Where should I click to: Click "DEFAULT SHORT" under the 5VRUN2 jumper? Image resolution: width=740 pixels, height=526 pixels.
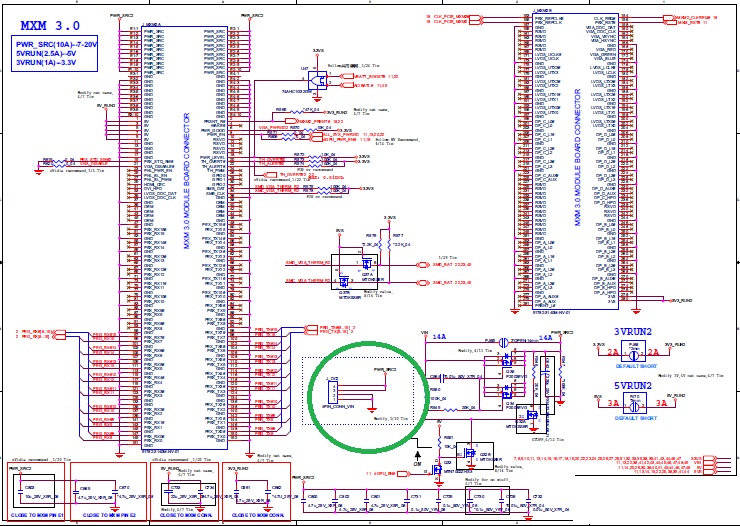[635, 418]
